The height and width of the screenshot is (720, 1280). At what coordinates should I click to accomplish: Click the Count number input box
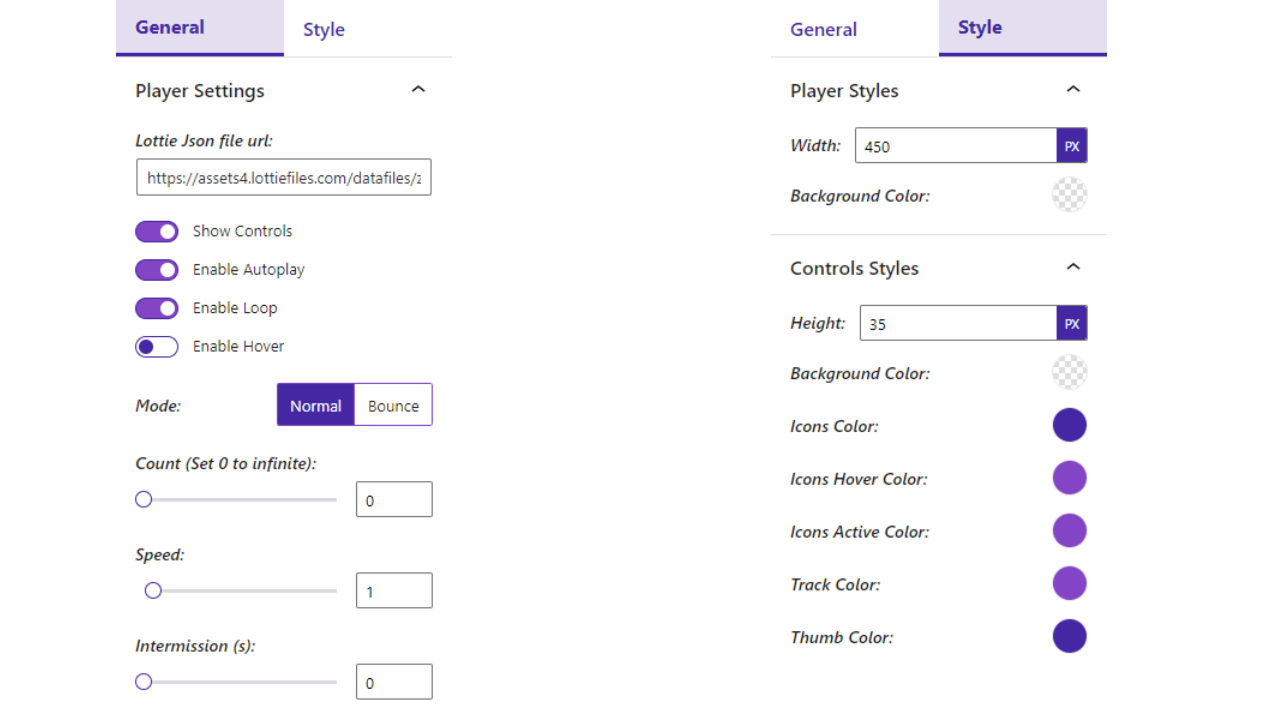point(394,500)
